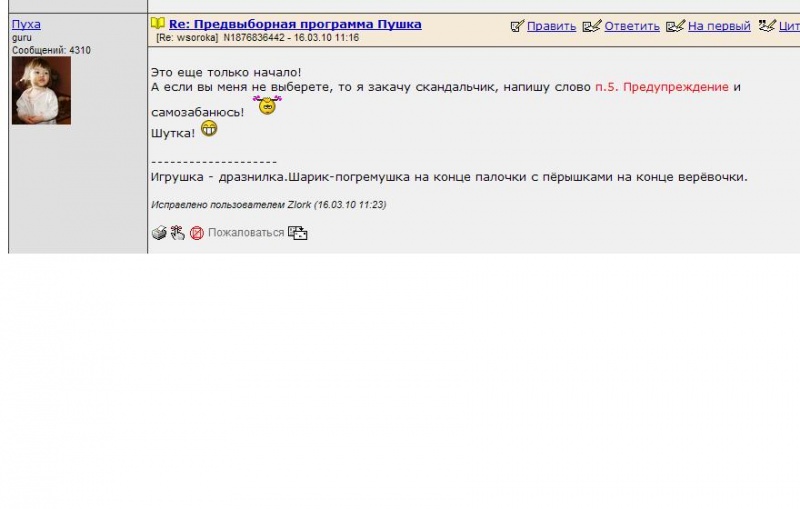This screenshot has height=509, width=800.
Task: Click the Пожаловаться report link
Action: [246, 233]
